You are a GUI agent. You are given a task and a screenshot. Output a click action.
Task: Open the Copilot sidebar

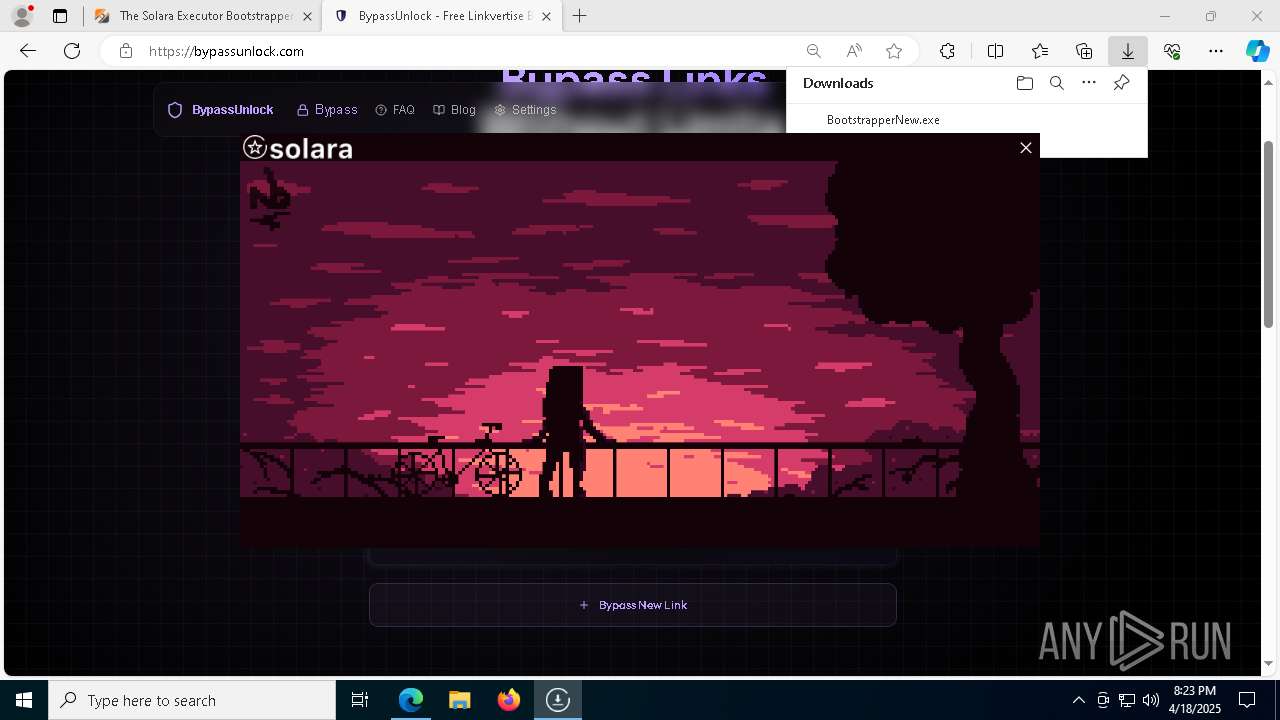coord(1258,51)
